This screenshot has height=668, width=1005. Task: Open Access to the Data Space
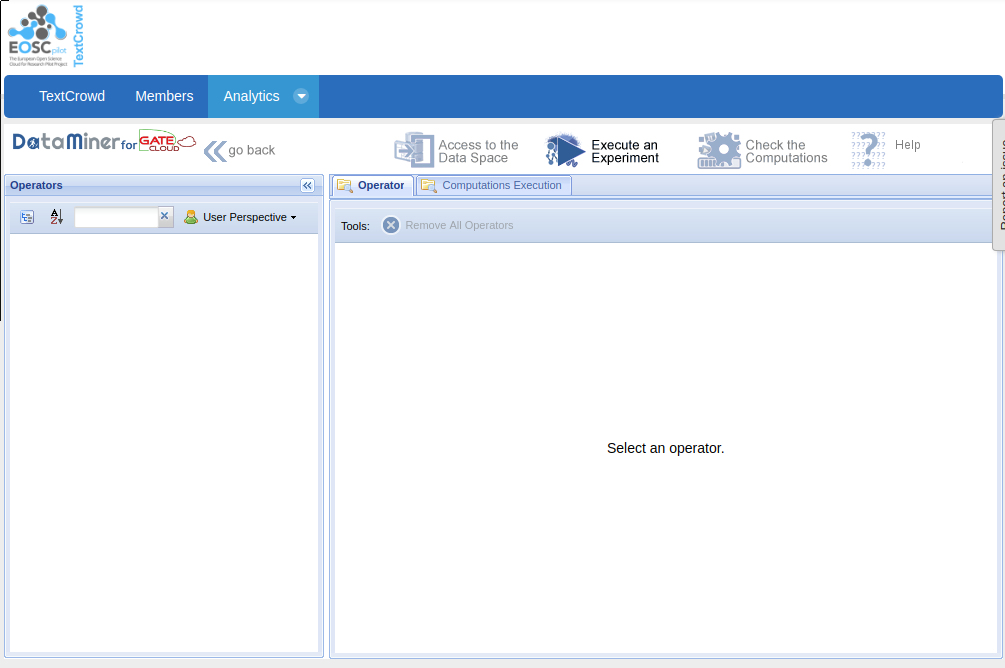pos(478,151)
